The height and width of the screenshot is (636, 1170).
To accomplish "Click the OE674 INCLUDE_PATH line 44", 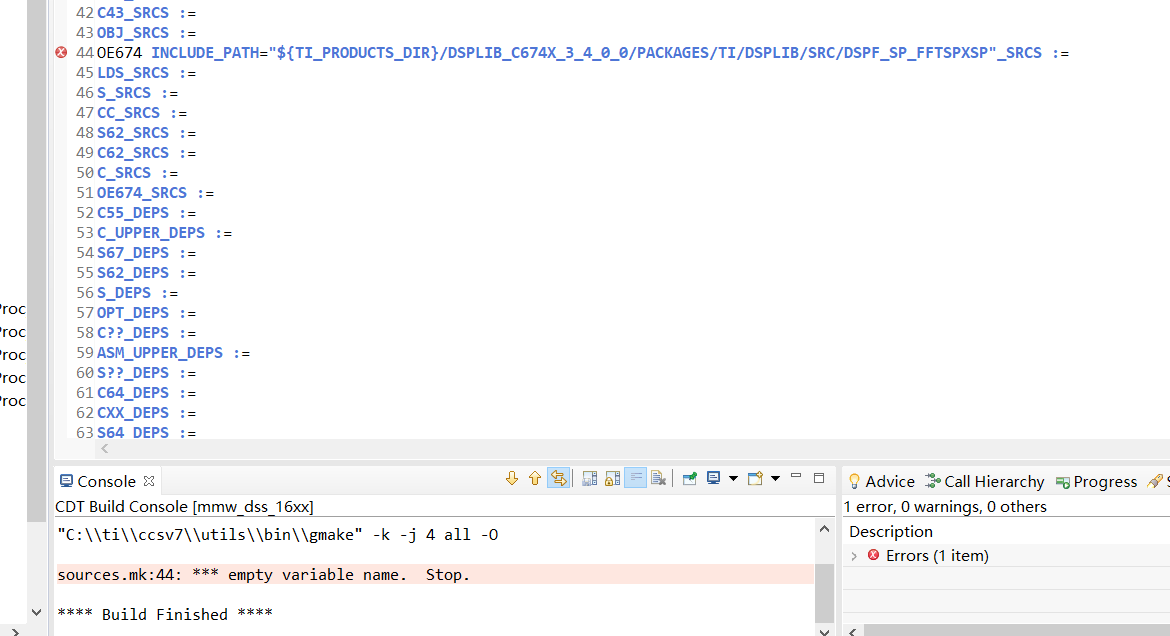I will tap(583, 53).
